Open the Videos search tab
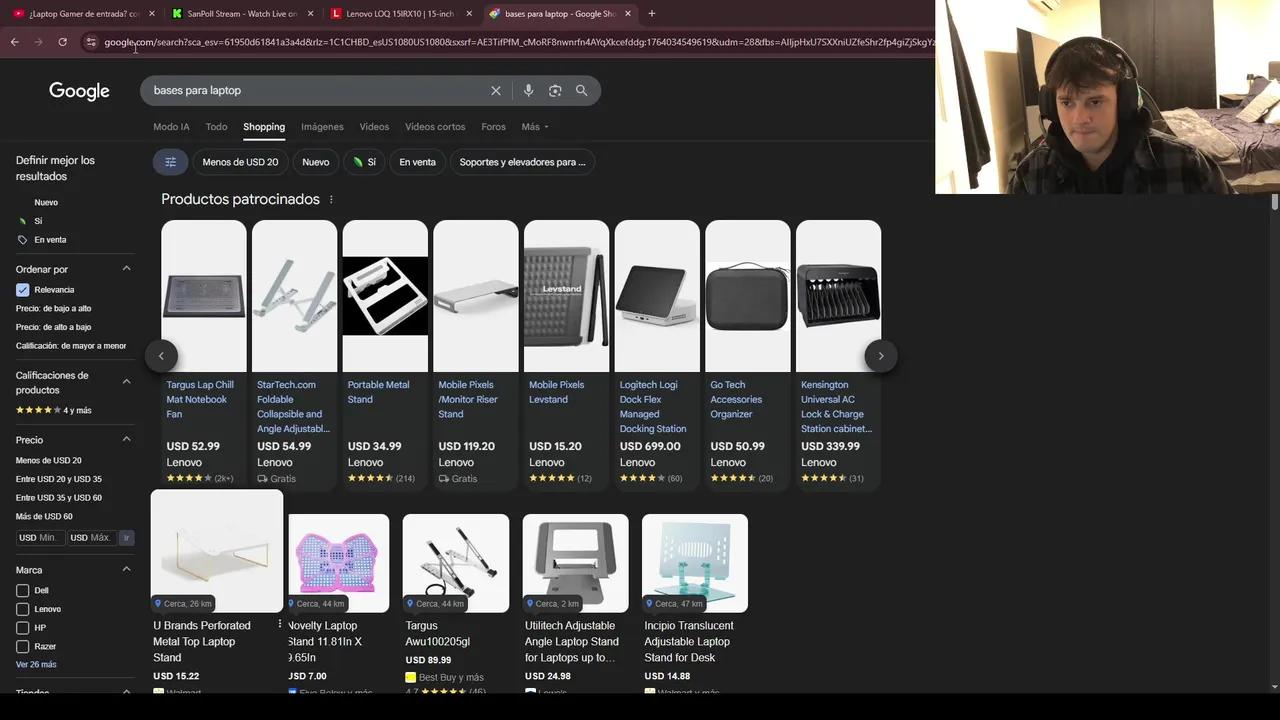Image resolution: width=1280 pixels, height=720 pixels. [x=374, y=127]
